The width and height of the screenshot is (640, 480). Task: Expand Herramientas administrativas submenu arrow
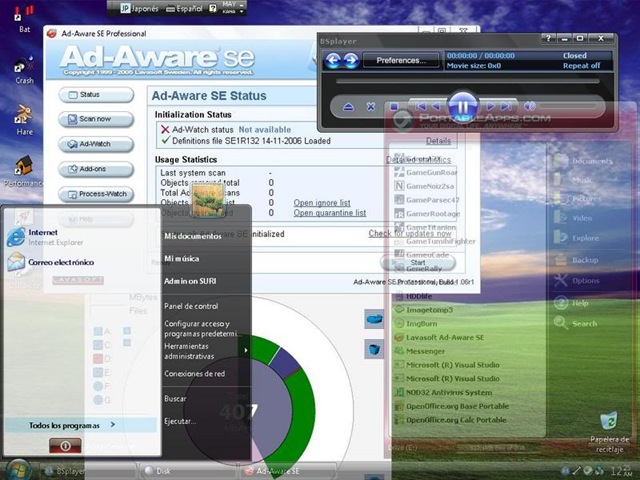tap(246, 350)
